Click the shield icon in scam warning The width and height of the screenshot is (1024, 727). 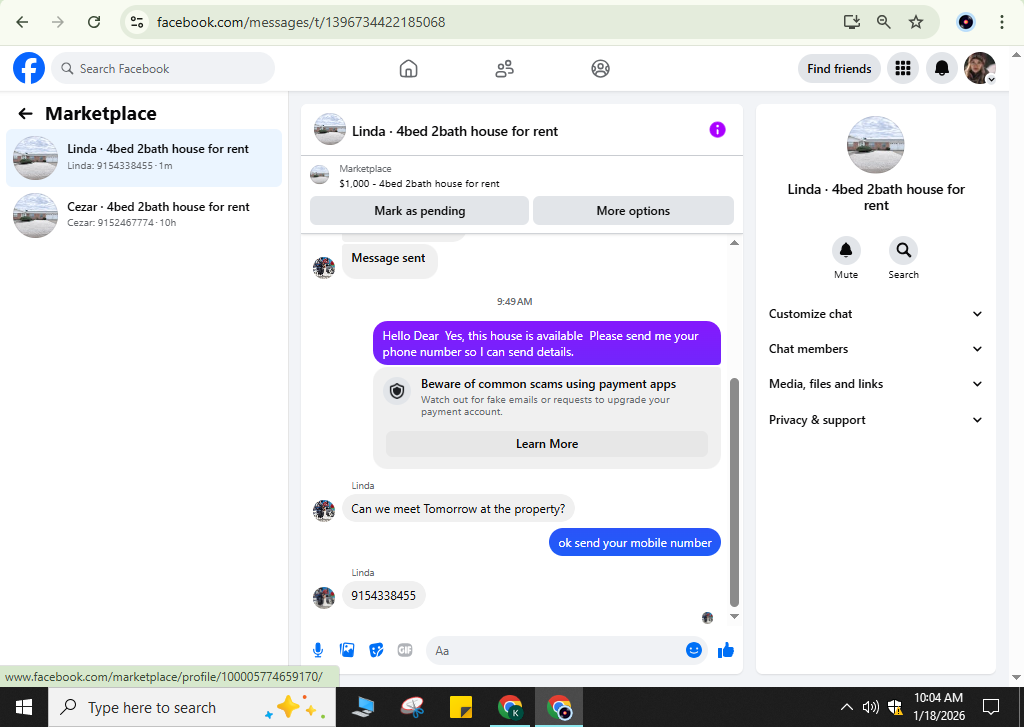[x=396, y=391]
